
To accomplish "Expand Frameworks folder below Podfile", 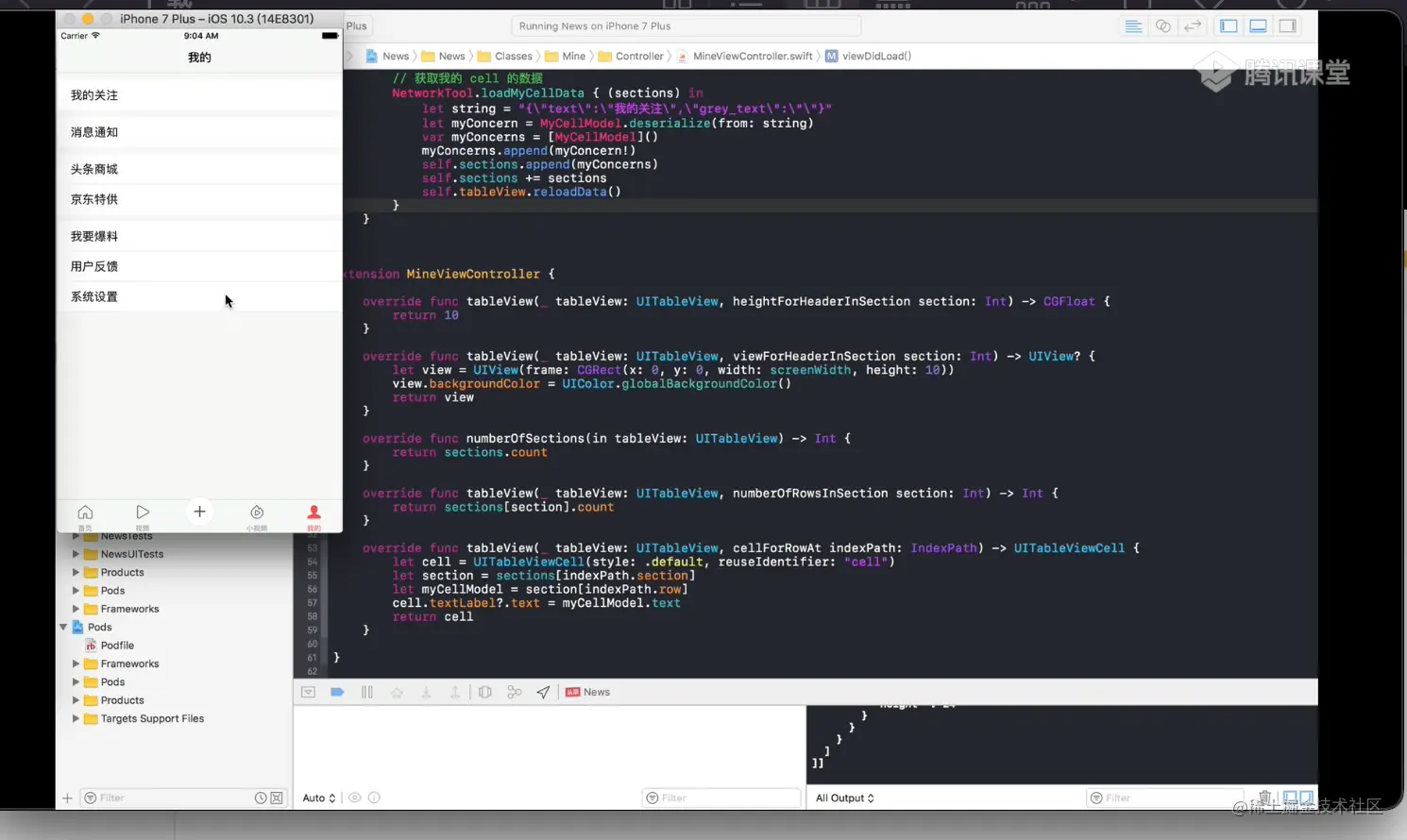I will (x=76, y=664).
